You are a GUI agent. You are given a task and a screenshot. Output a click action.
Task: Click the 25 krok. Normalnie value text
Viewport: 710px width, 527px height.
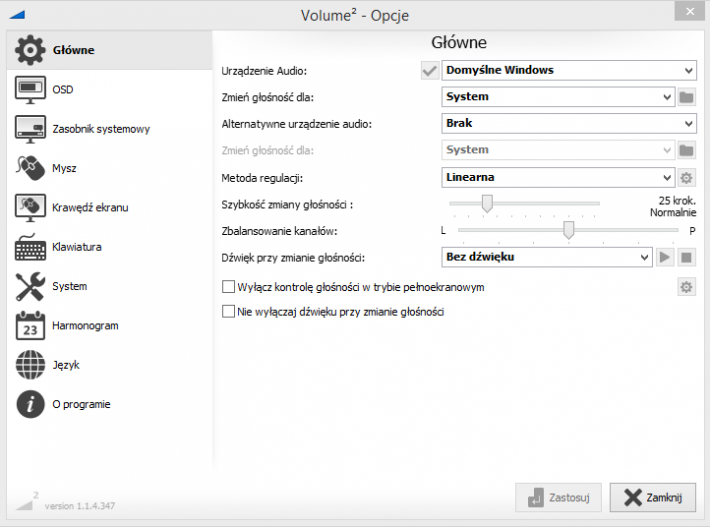(x=673, y=206)
